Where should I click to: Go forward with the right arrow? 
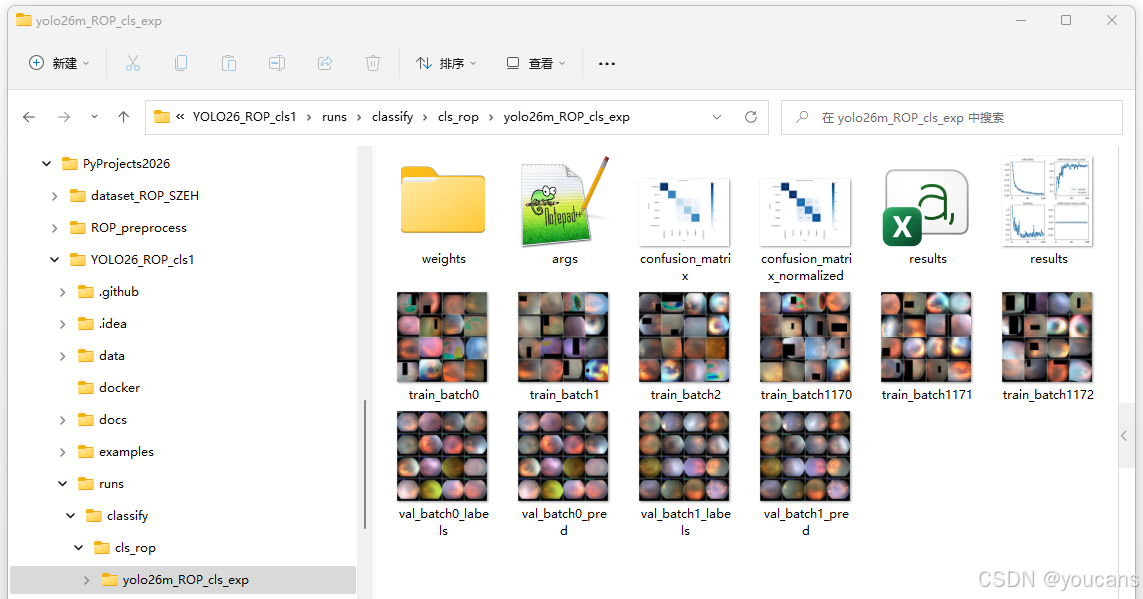click(64, 117)
